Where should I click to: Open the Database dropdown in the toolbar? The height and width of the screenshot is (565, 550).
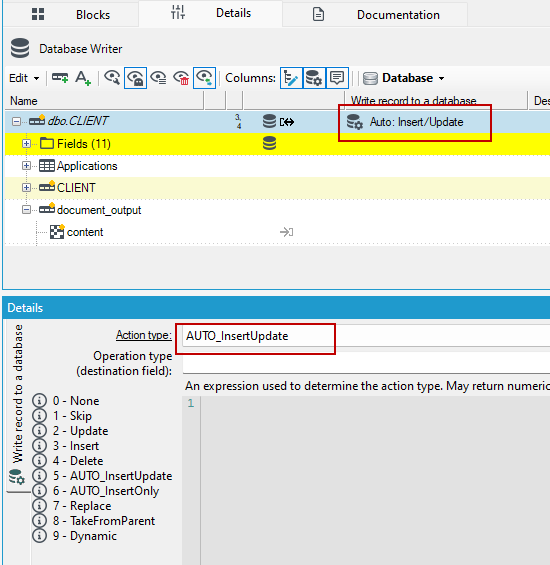pyautogui.click(x=404, y=78)
